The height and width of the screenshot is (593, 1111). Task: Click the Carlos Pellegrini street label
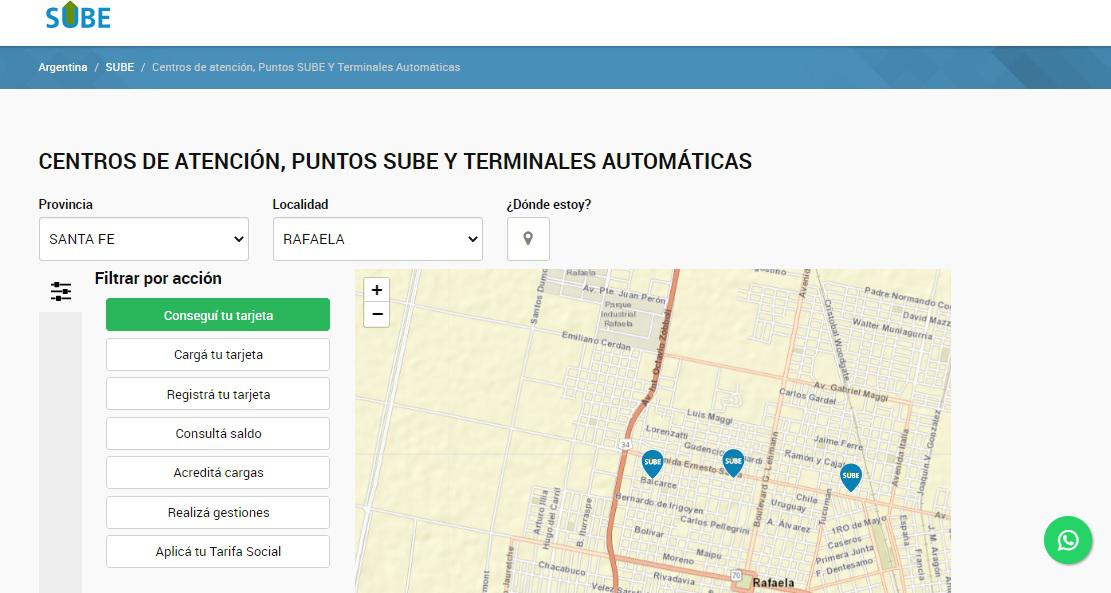pos(714,524)
